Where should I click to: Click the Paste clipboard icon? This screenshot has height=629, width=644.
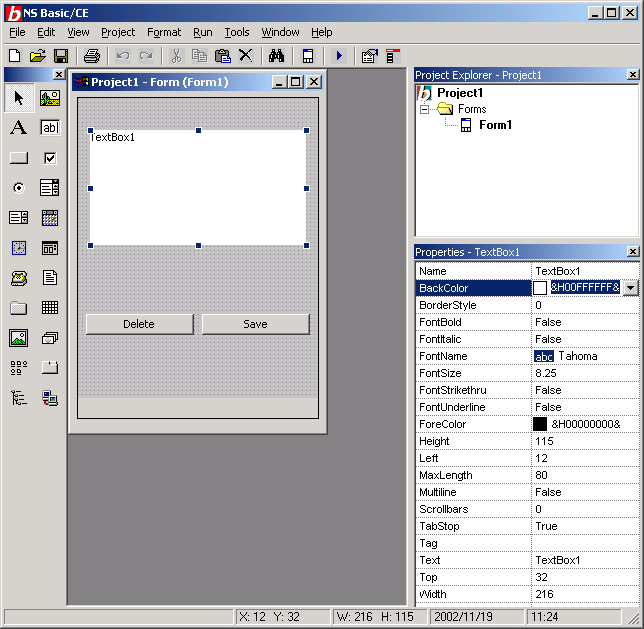pyautogui.click(x=223, y=55)
